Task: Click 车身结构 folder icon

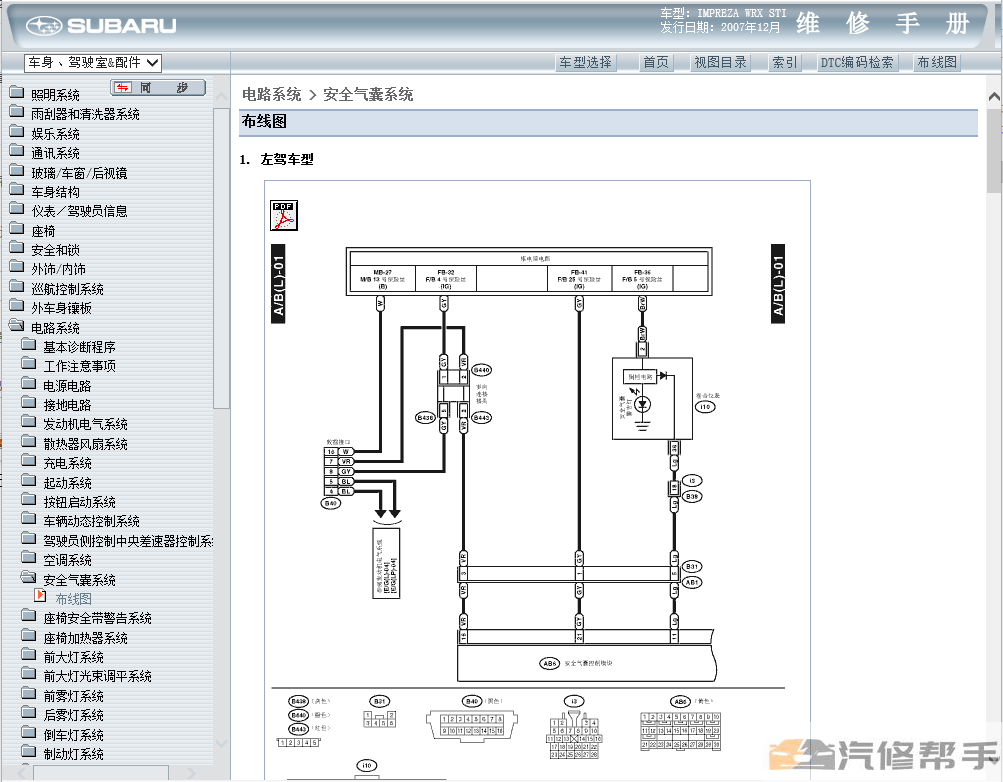Action: coord(17,191)
